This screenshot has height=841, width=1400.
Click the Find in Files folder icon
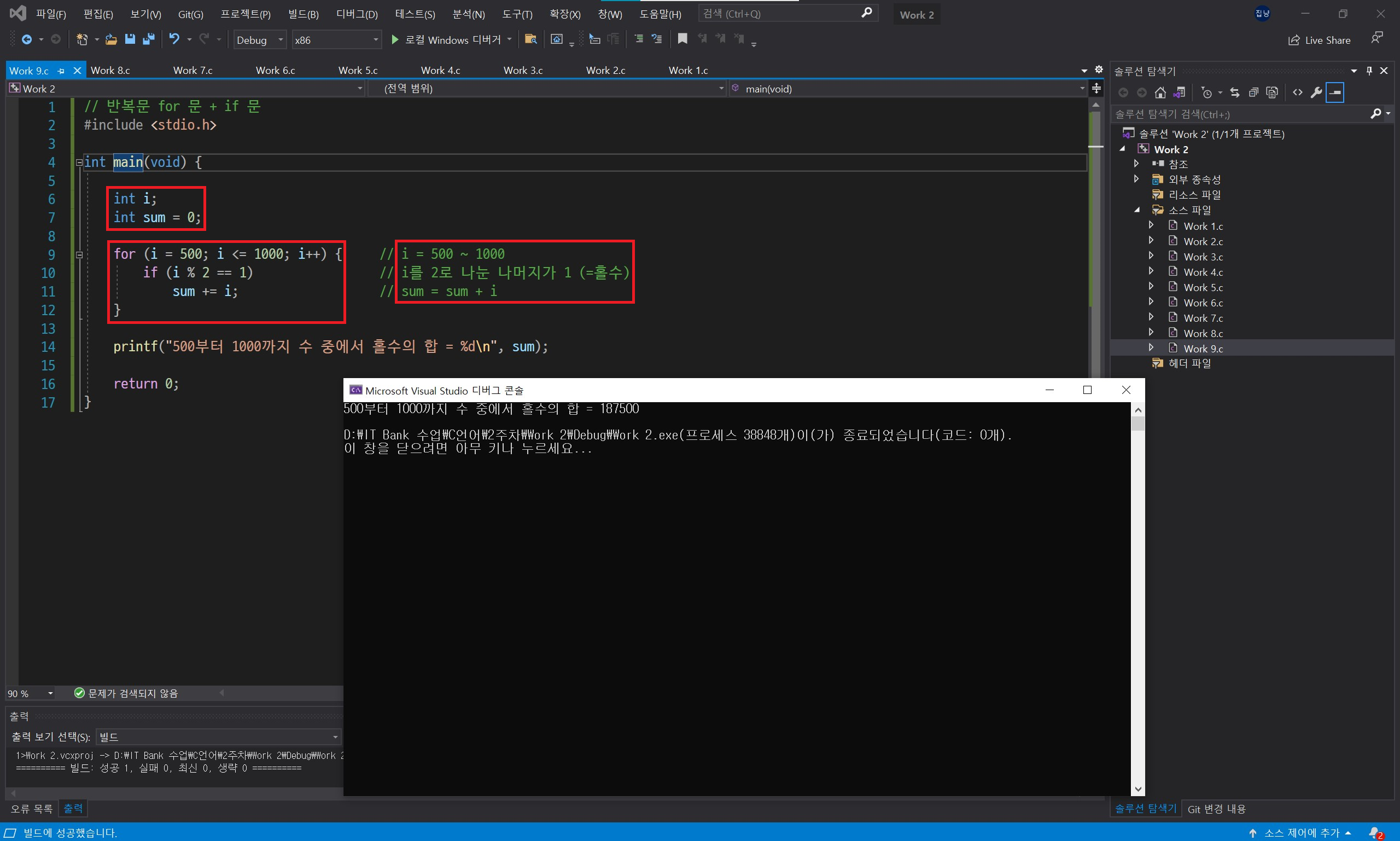pos(530,39)
